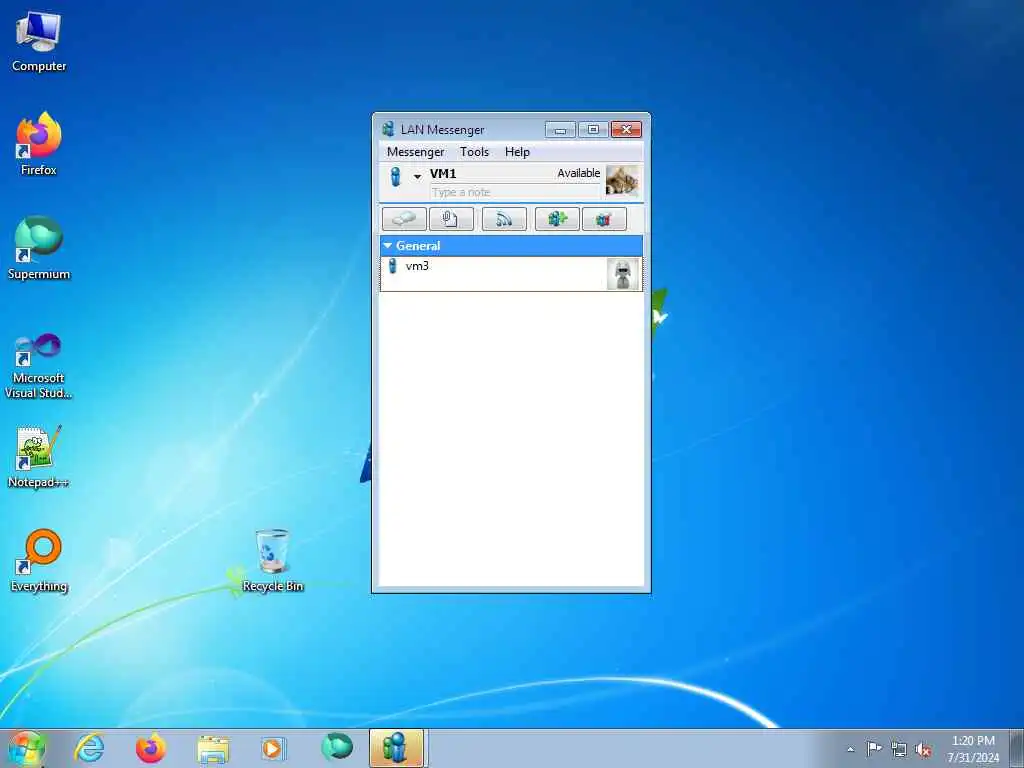Select the Everything desktop shortcut
Screen dimensions: 1024x768
pyautogui.click(x=39, y=560)
